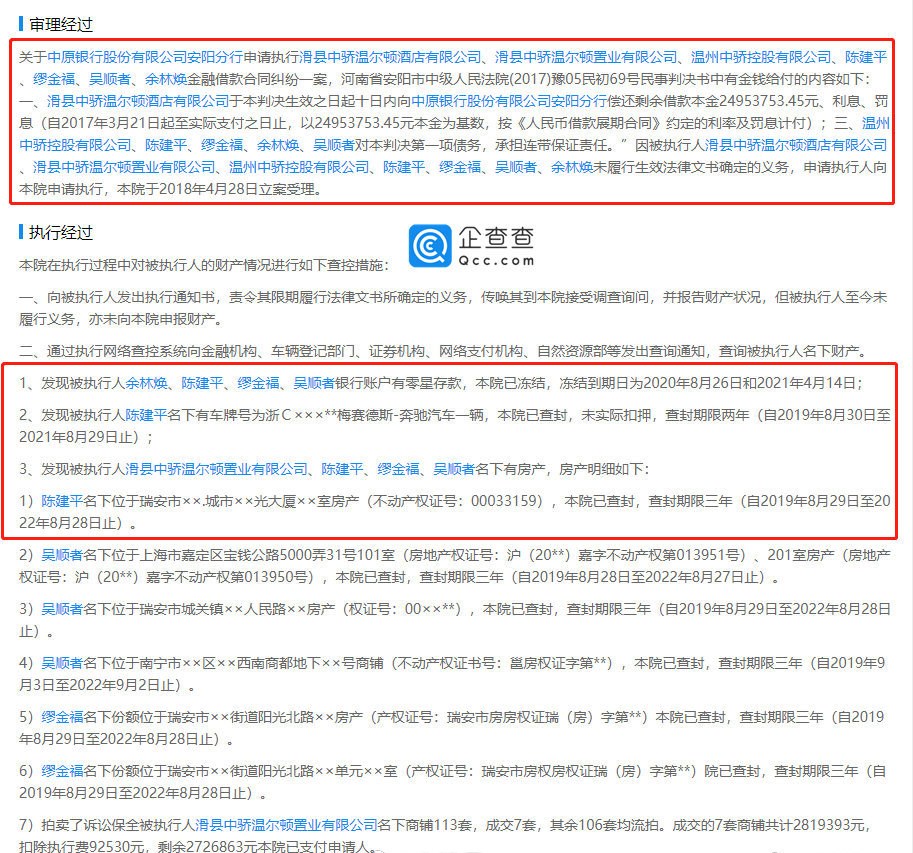Open 吴顺者 link in the 上海市嘉定区 property item
Viewport: 913px width, 853px height.
pos(62,555)
